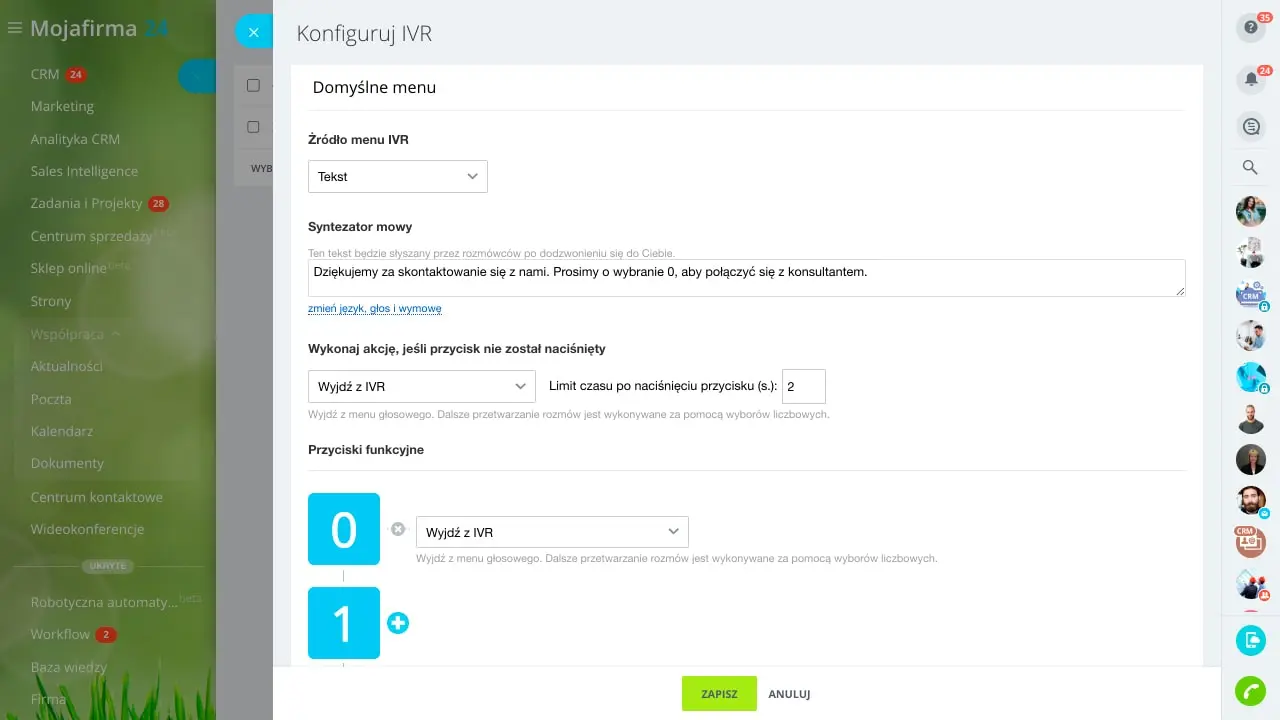Click the ANULUJ button
1280x720 pixels.
[x=789, y=694]
